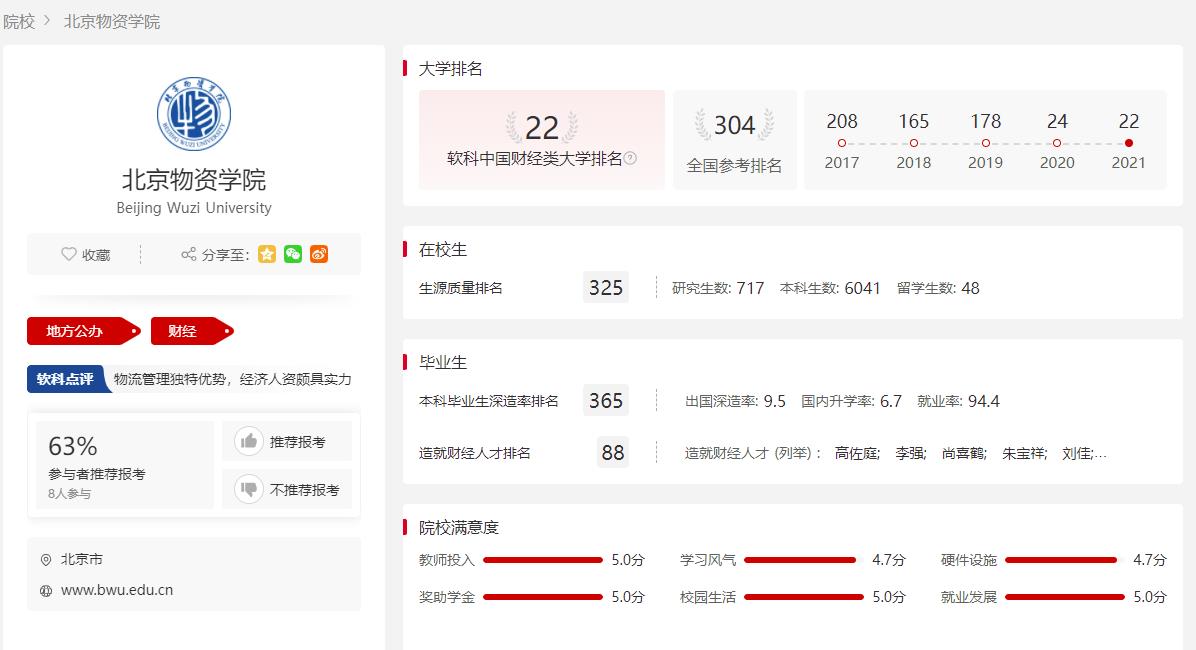Click the heart 收藏 favorite icon
The image size is (1196, 650).
(x=69, y=255)
